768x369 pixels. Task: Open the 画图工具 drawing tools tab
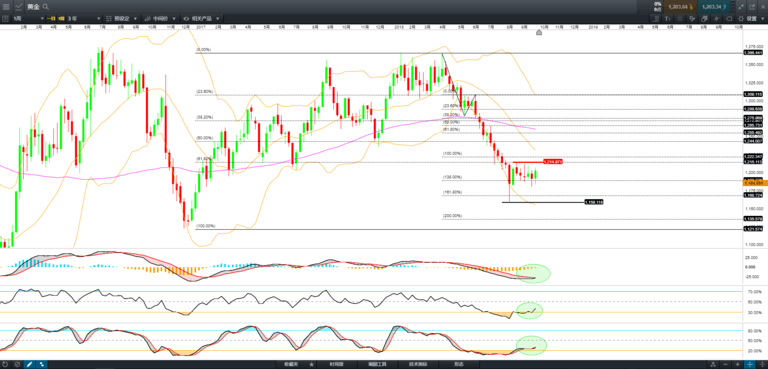pyautogui.click(x=377, y=365)
